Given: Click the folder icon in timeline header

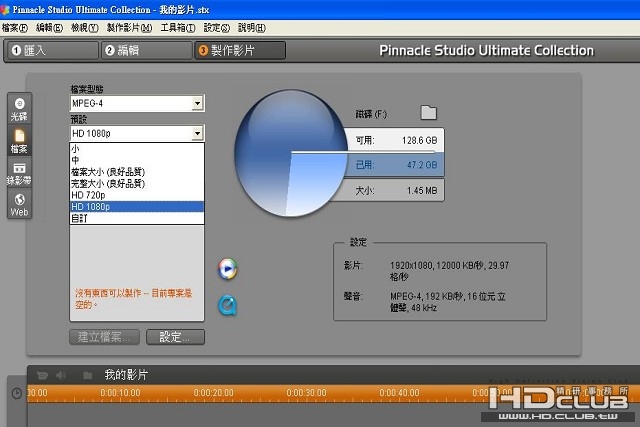Looking at the screenshot, I should pyautogui.click(x=87, y=375).
